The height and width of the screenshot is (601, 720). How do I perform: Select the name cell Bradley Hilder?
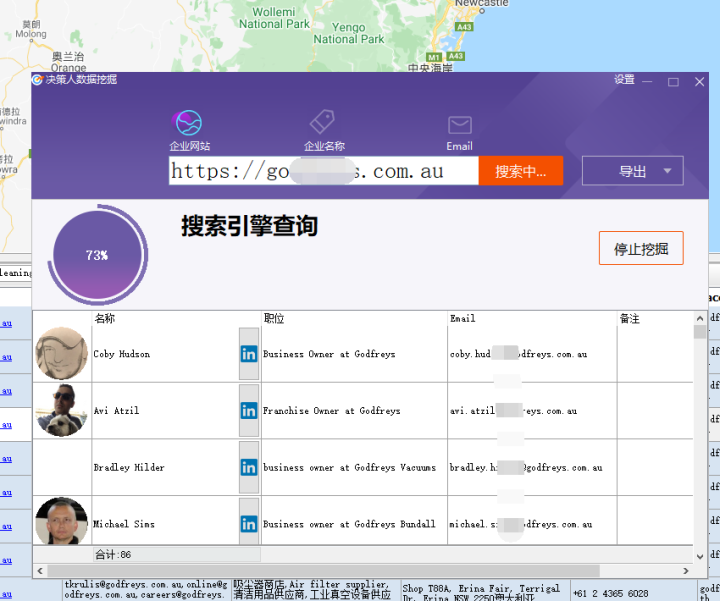(x=129, y=468)
